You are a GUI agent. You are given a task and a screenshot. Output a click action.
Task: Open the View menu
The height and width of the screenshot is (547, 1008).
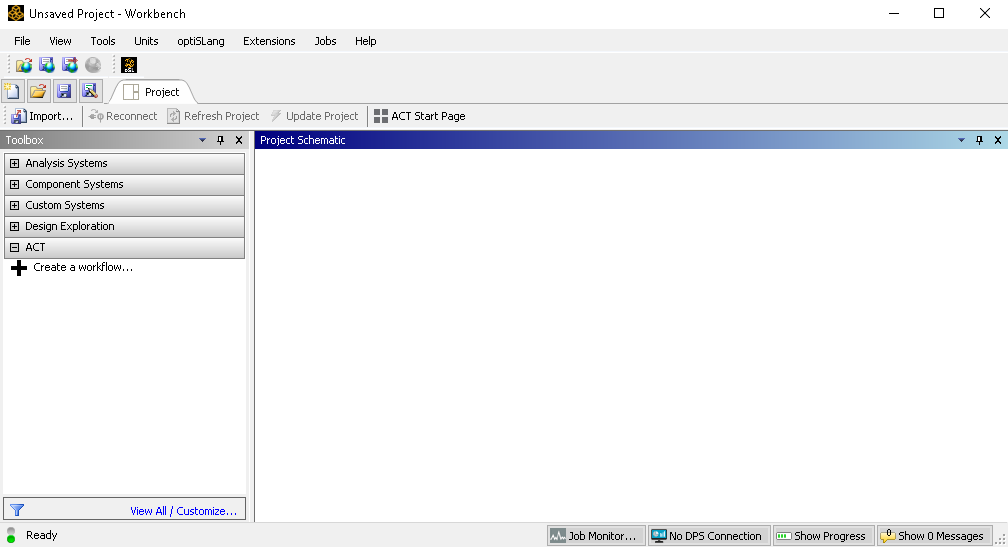click(x=60, y=41)
